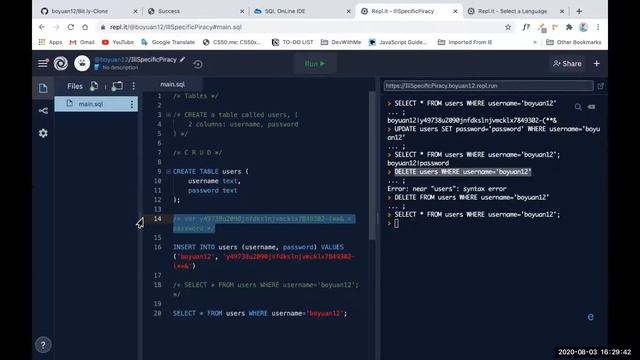Open the Imported From IE bookmark folder
640x360 pixels.
click(x=465, y=42)
